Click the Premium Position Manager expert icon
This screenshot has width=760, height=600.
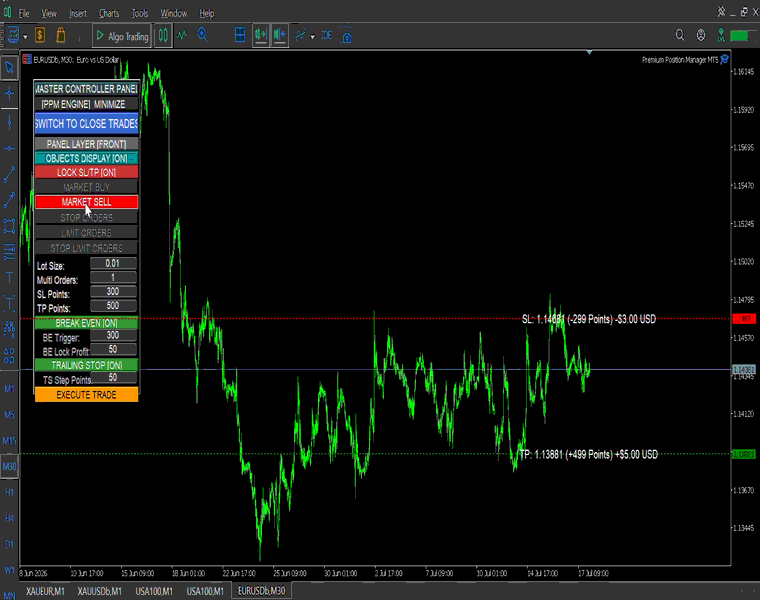pyautogui.click(x=725, y=60)
